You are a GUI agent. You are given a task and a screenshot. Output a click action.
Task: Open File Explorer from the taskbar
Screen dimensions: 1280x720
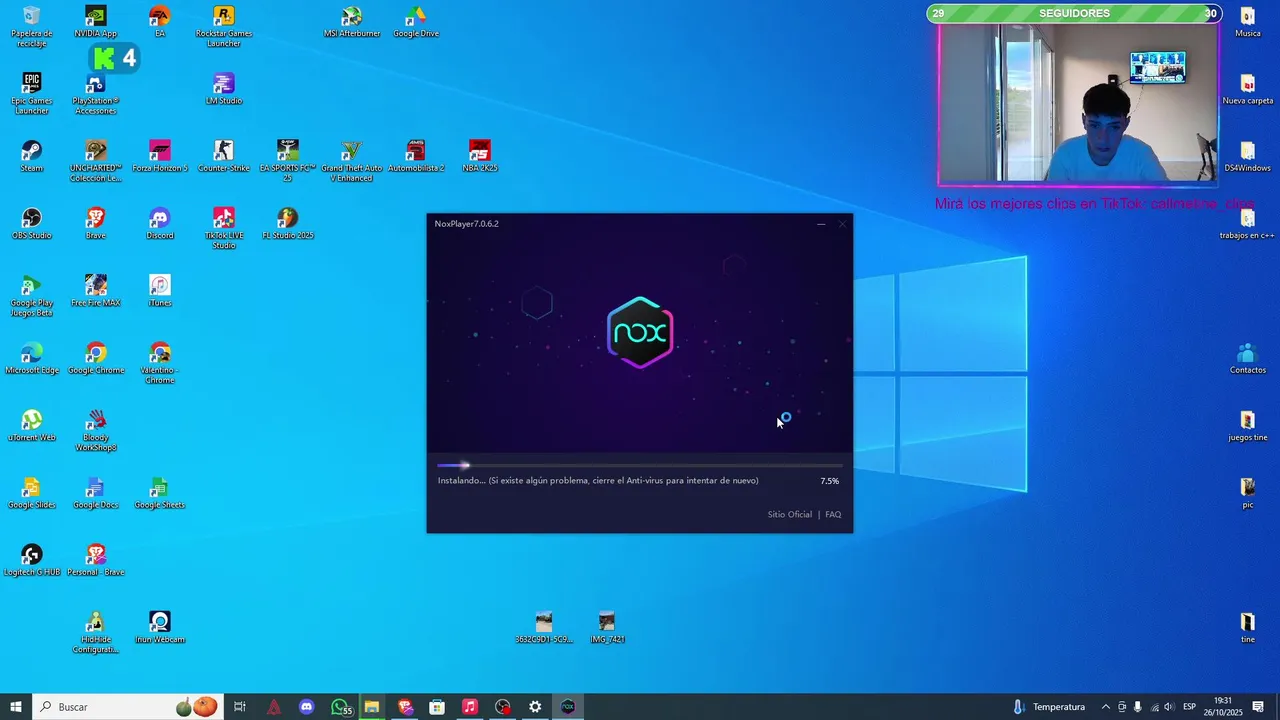[x=372, y=707]
